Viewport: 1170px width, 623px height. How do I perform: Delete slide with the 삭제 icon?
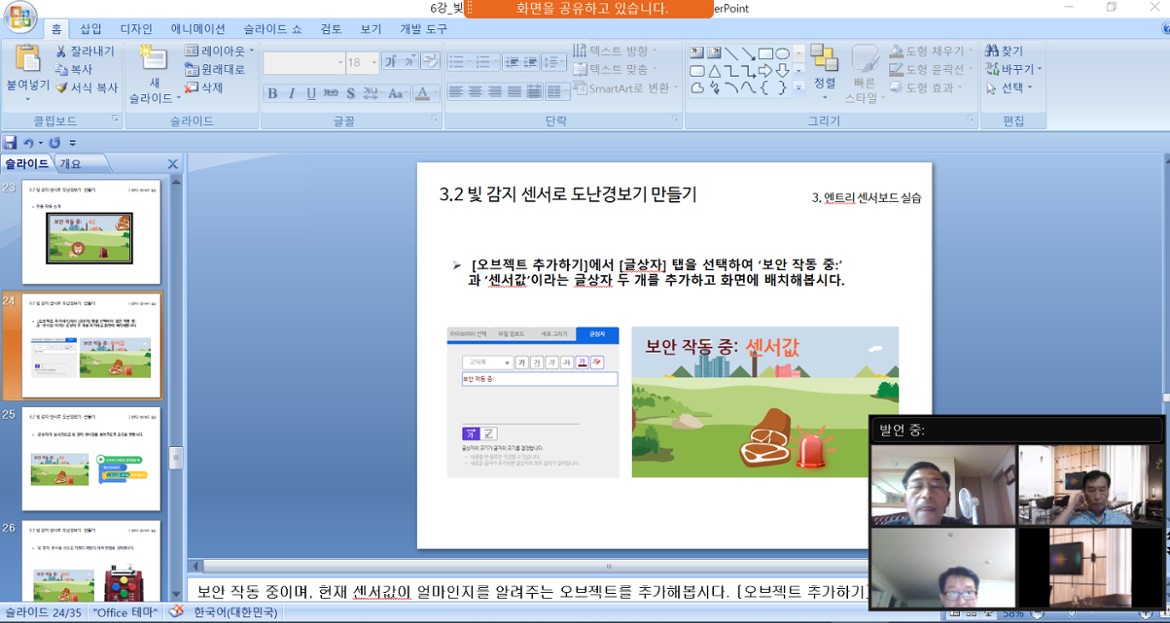(x=192, y=88)
